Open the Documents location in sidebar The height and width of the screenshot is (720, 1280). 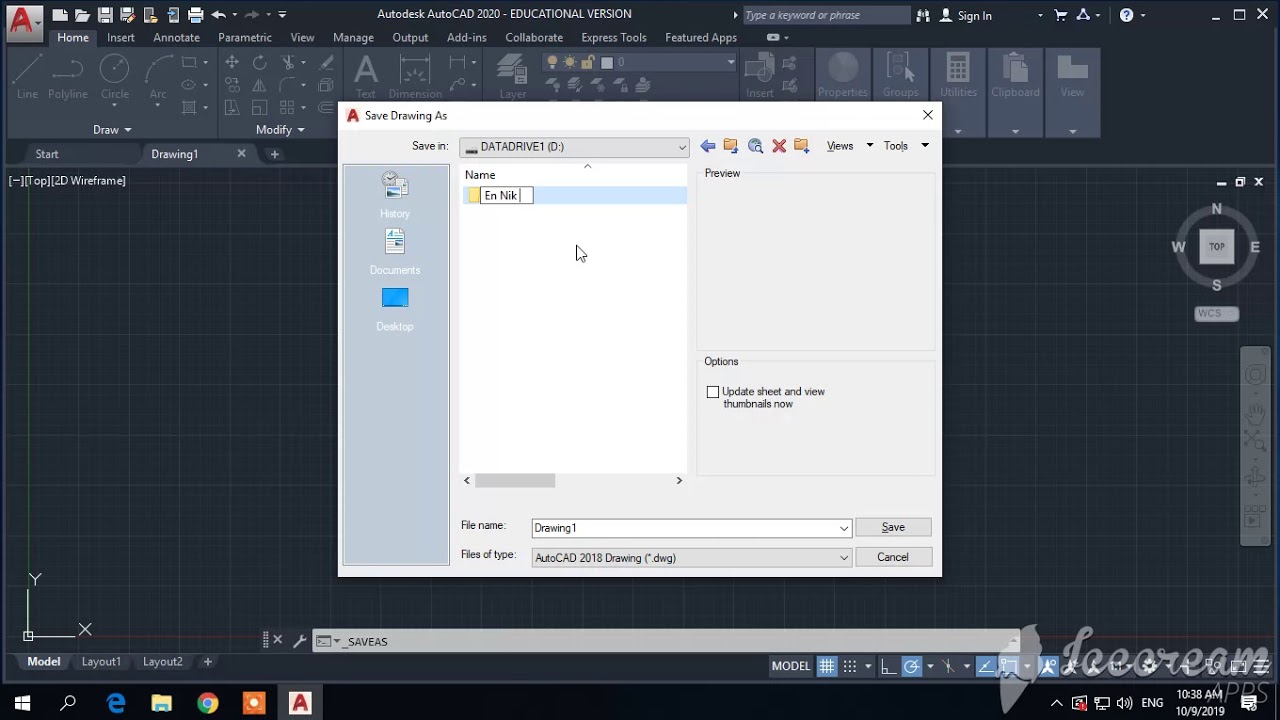tap(395, 252)
